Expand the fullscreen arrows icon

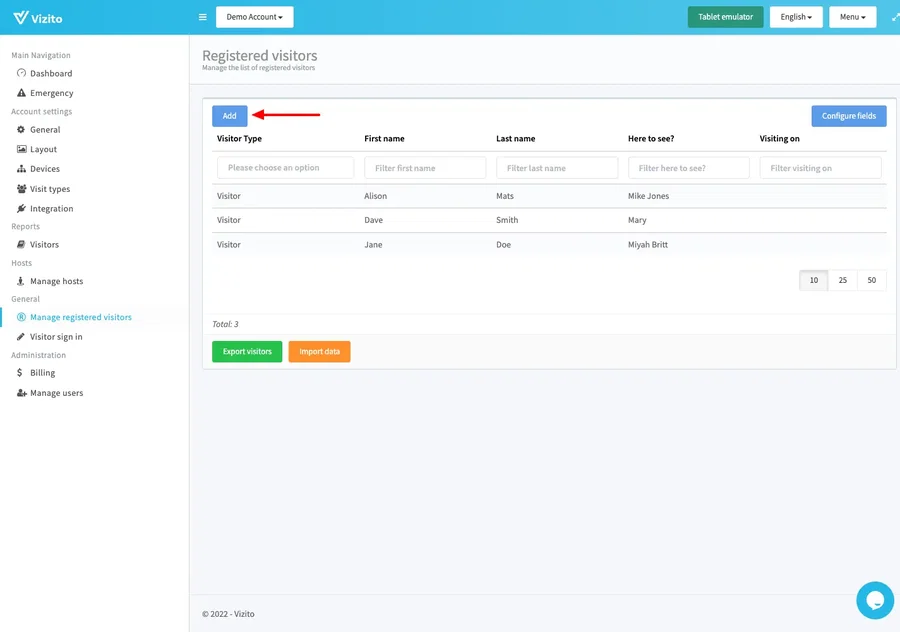pos(894,17)
